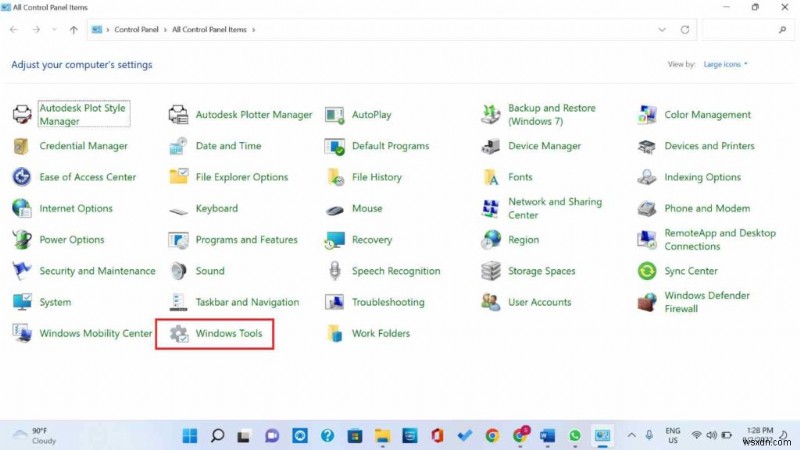Open the Sync Center green icon

(646, 270)
